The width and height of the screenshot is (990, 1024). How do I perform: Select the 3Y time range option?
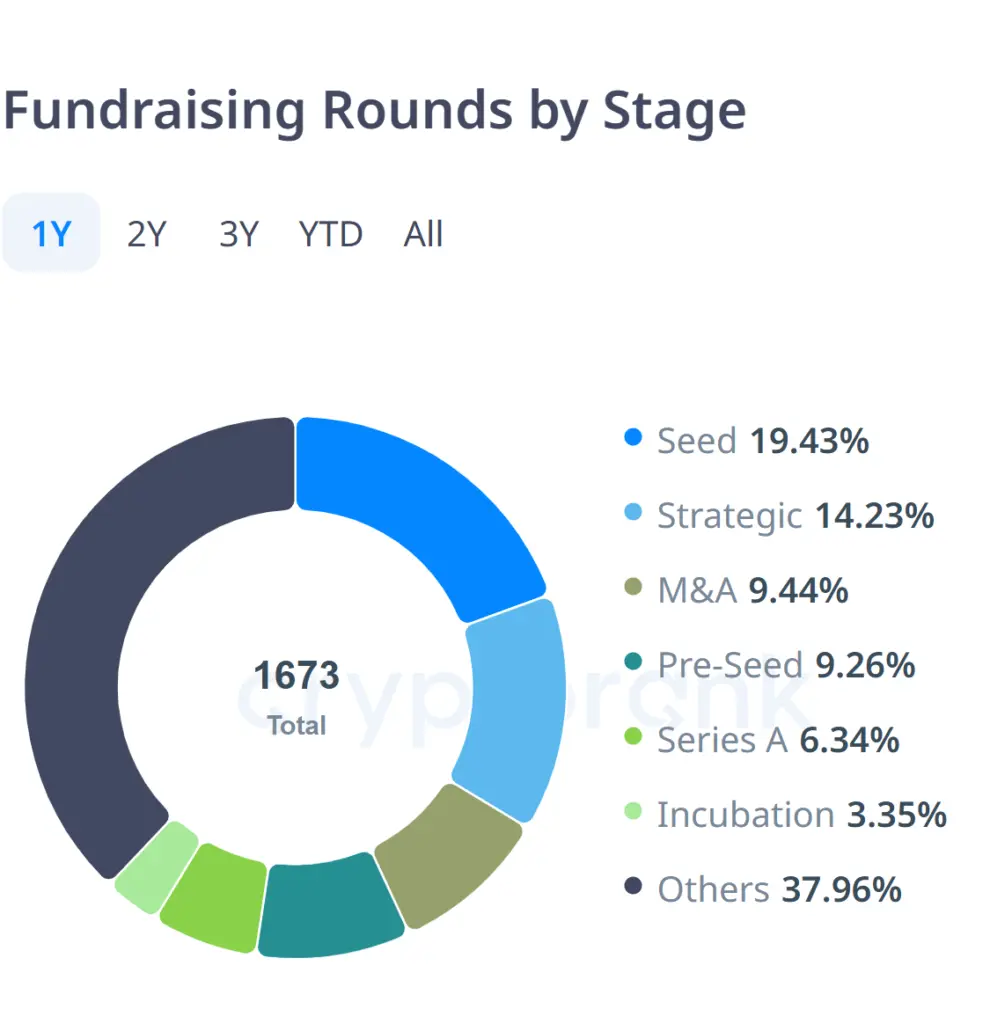(237, 234)
